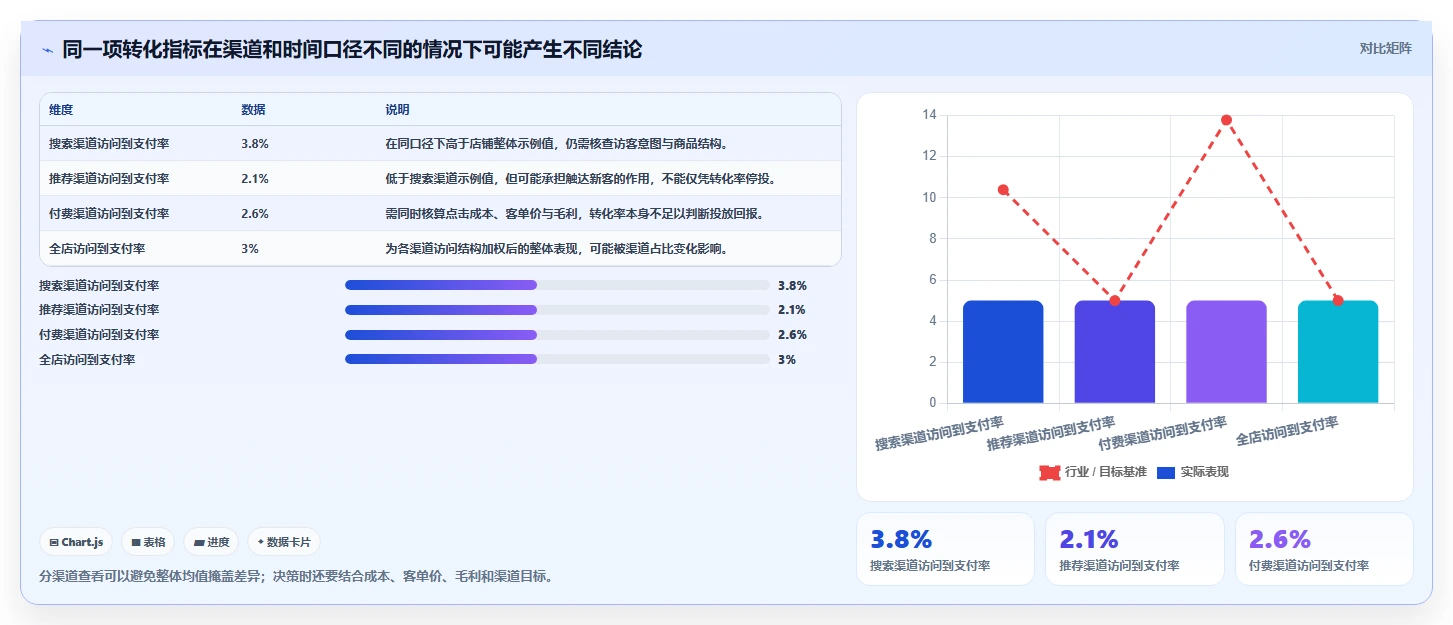Click the 搜索渠道访问到支付率 progress bar
The image size is (1453, 625).
pyautogui.click(x=557, y=285)
